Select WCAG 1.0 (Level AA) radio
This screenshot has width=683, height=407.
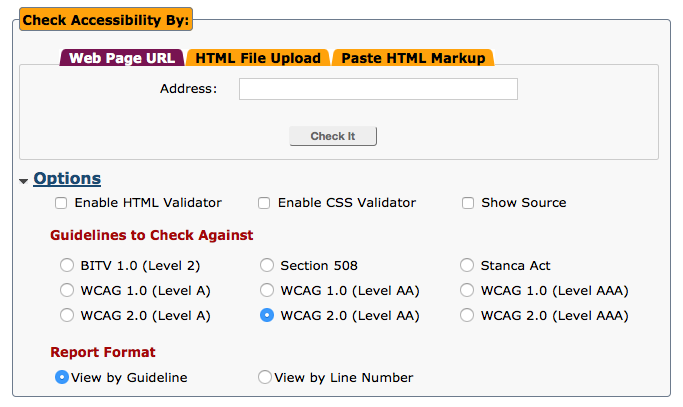point(267,291)
